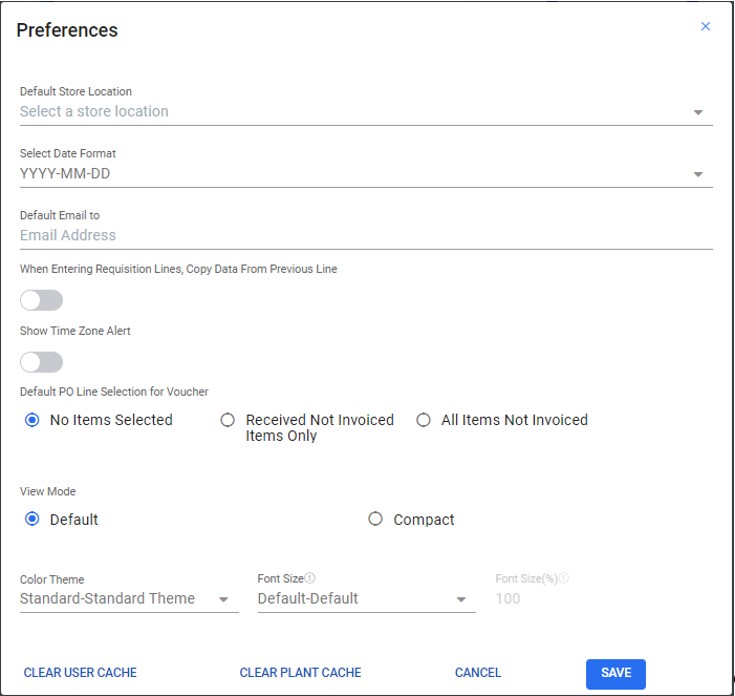Open the Color Theme dropdown
This screenshot has width=735, height=696.
pyautogui.click(x=224, y=600)
